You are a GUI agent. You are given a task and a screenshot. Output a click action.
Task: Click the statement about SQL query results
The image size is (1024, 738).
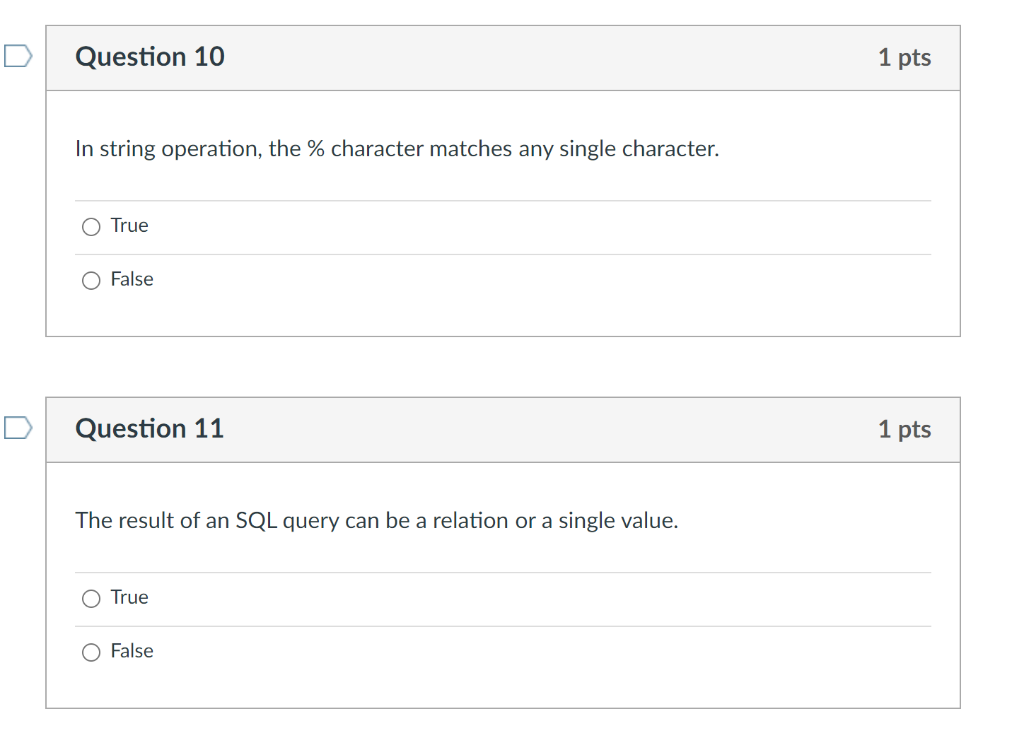(x=377, y=520)
